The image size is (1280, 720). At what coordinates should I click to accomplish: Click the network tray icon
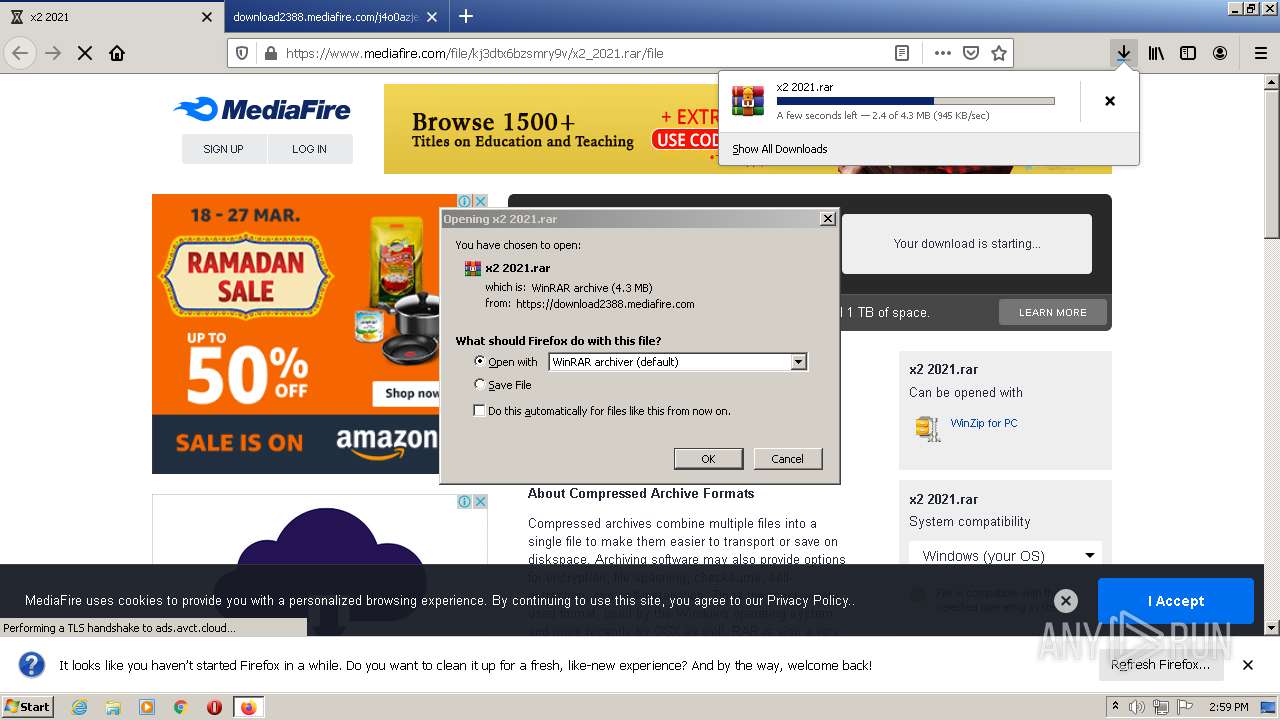pyautogui.click(x=1160, y=707)
